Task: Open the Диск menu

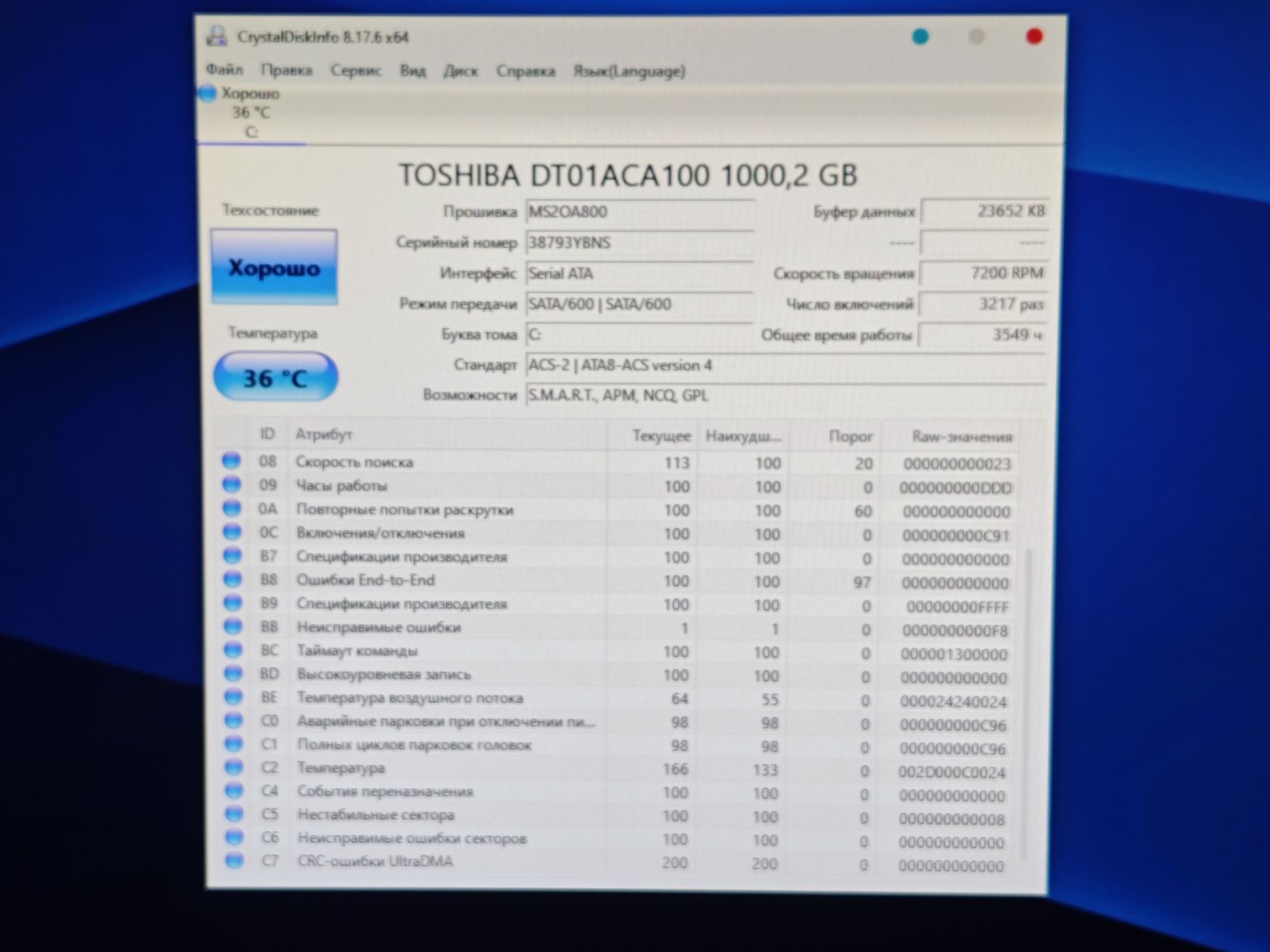Action: [x=460, y=70]
